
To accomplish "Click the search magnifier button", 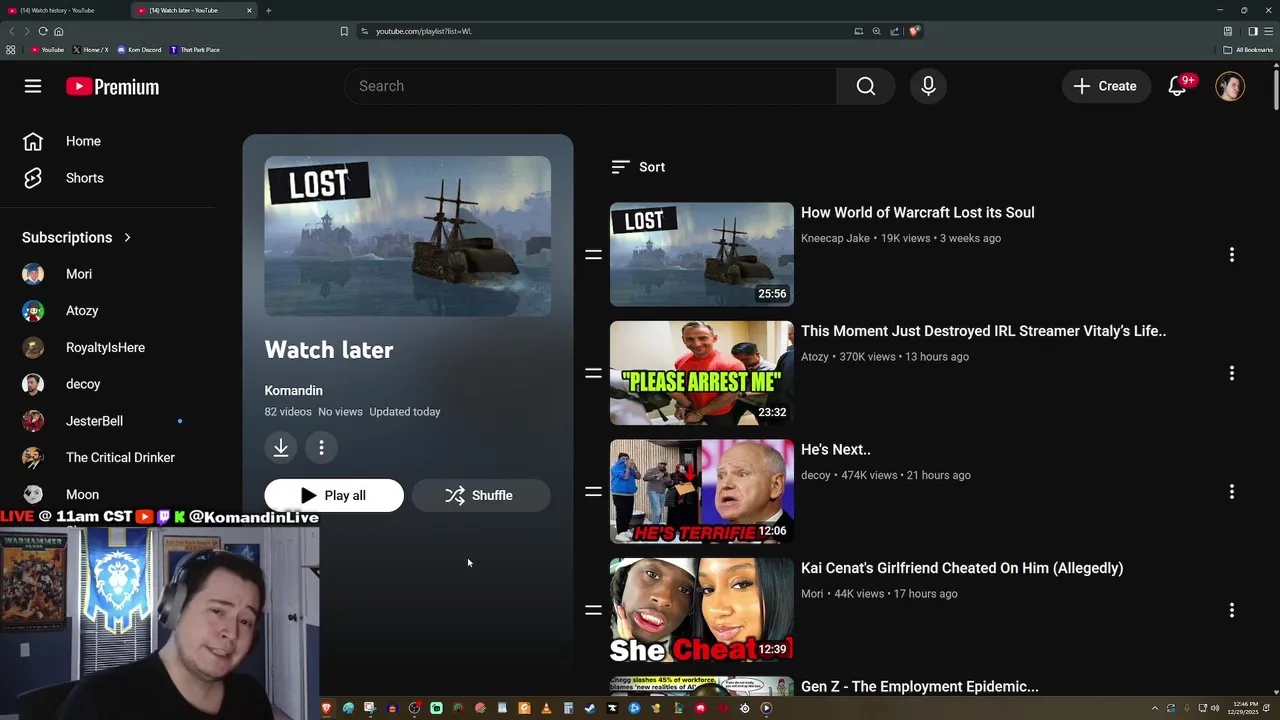I will (866, 86).
